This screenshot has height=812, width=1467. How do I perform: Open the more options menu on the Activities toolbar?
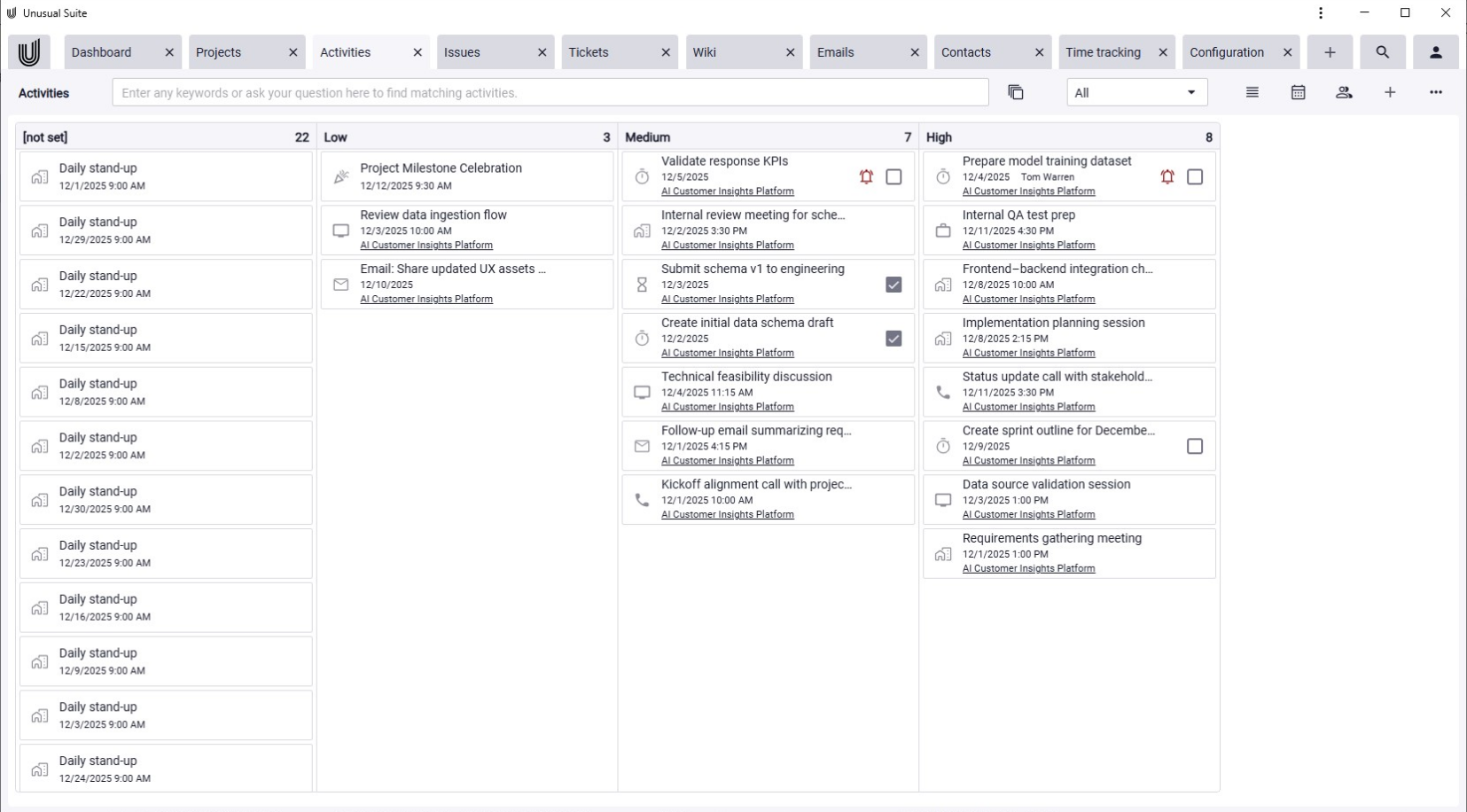pyautogui.click(x=1436, y=92)
